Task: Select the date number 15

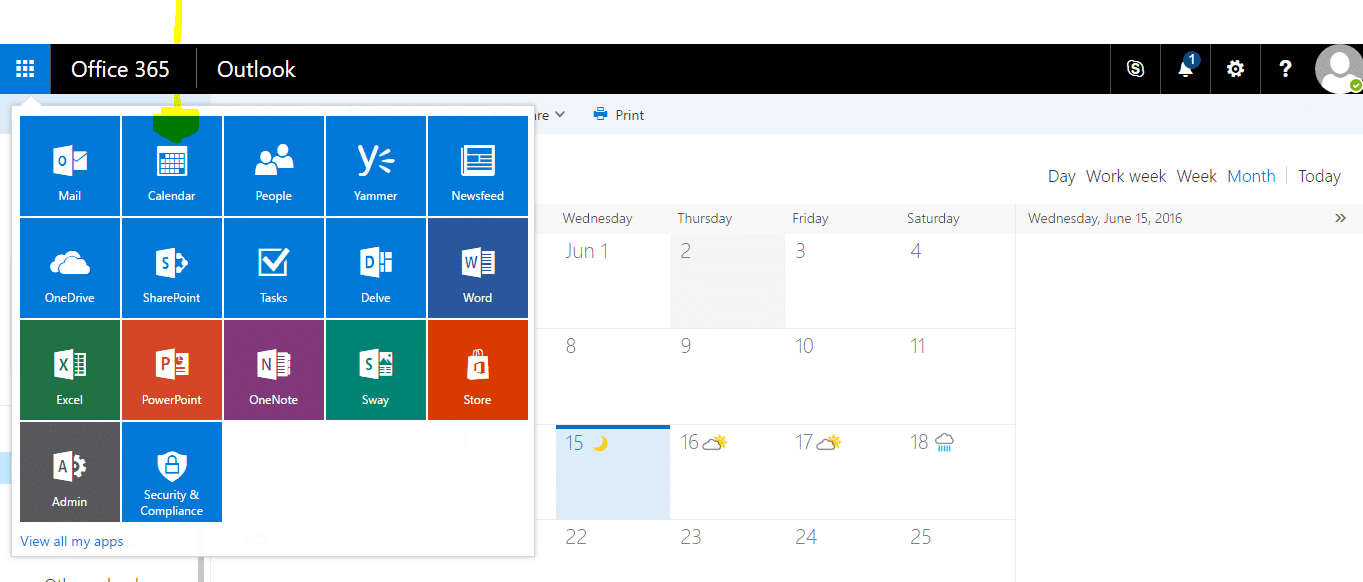Action: (x=574, y=442)
